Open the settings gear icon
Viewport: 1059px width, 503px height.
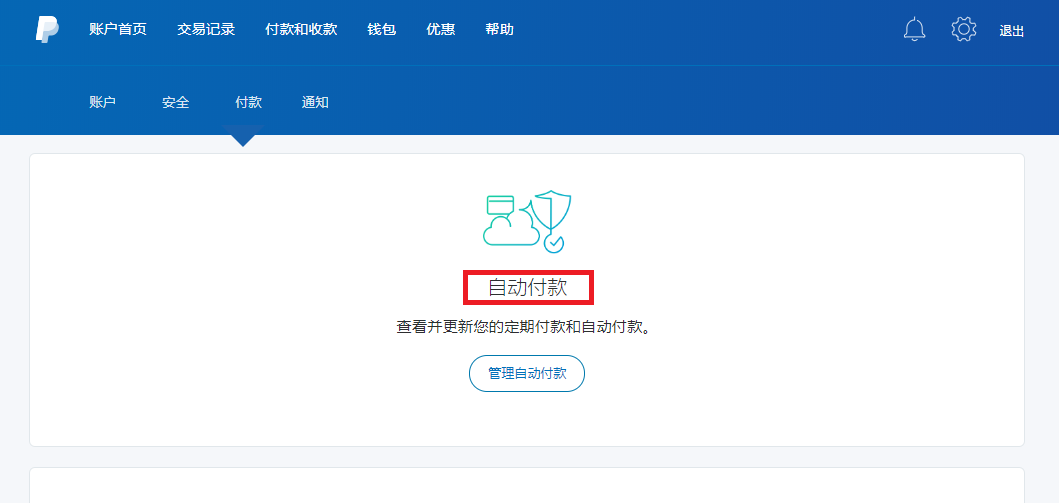click(x=964, y=29)
